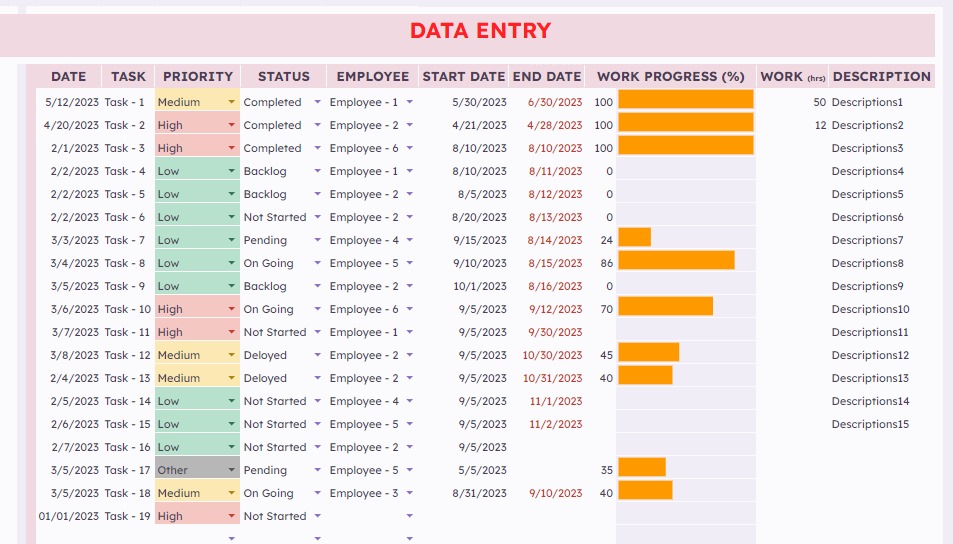Click the PRIORITY column header

tap(198, 76)
